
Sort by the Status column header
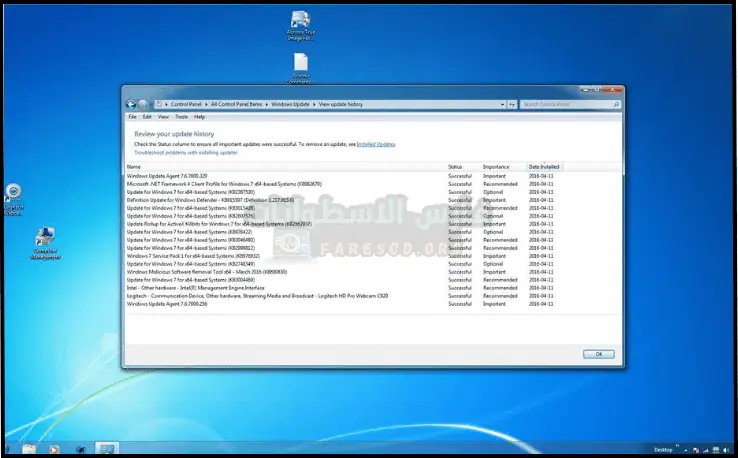[x=456, y=166]
